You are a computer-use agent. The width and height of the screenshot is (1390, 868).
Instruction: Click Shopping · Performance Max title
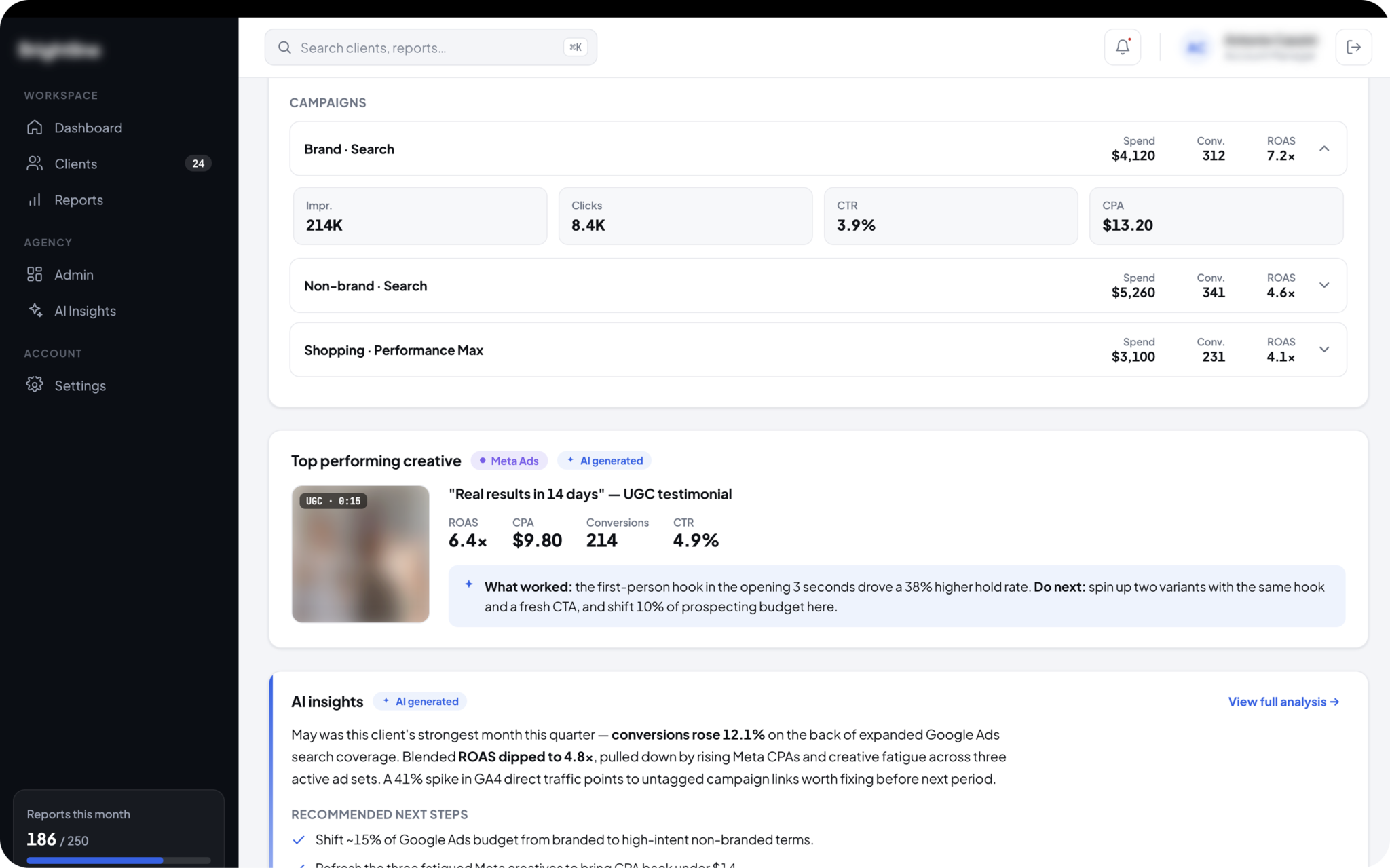coord(394,350)
